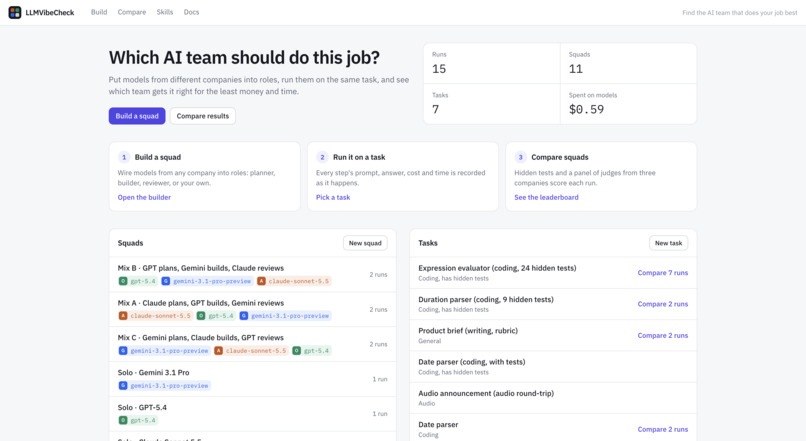Click the Tasks panel heading

(x=428, y=243)
